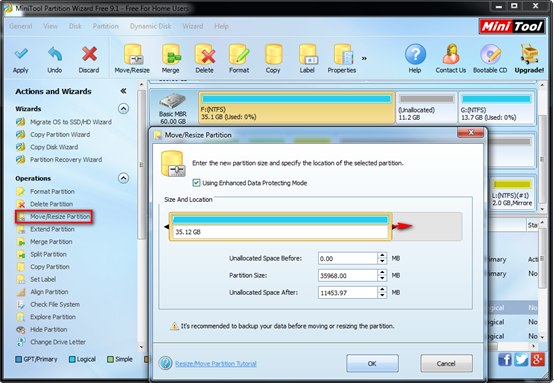Open the Facebook share icon
This screenshot has height=383, width=554.
coord(505,360)
